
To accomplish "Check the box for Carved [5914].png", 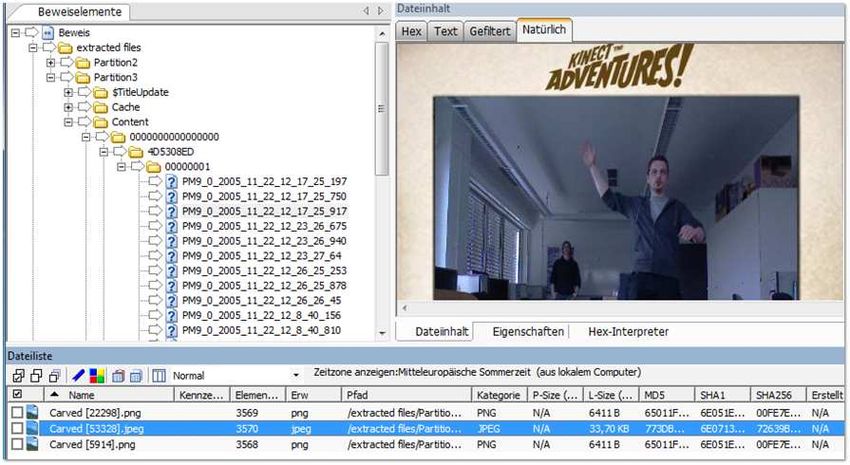I will (x=17, y=444).
